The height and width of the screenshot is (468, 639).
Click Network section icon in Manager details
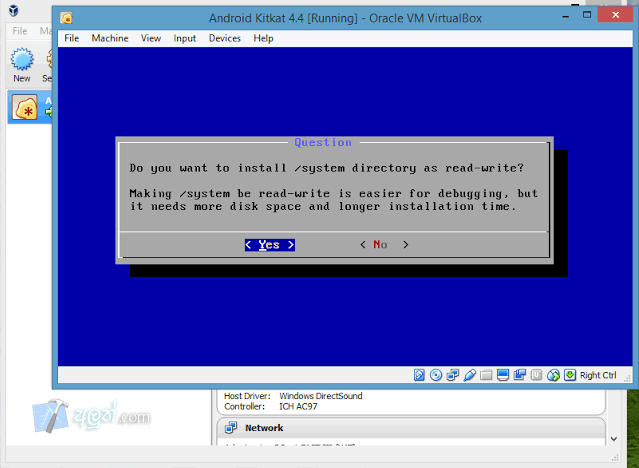pos(231,428)
